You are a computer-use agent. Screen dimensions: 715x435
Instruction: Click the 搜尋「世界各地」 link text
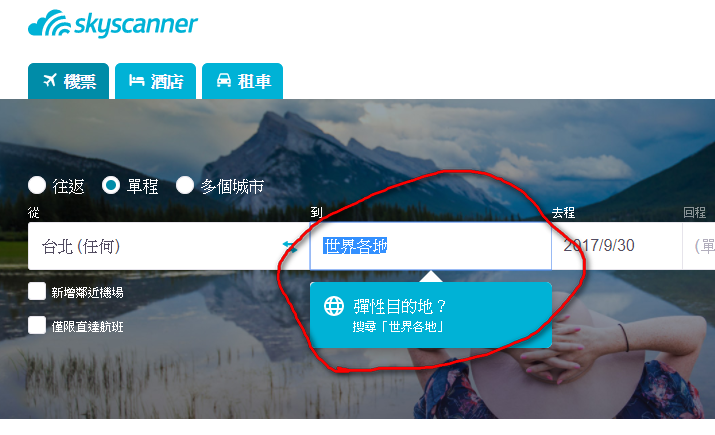click(398, 326)
